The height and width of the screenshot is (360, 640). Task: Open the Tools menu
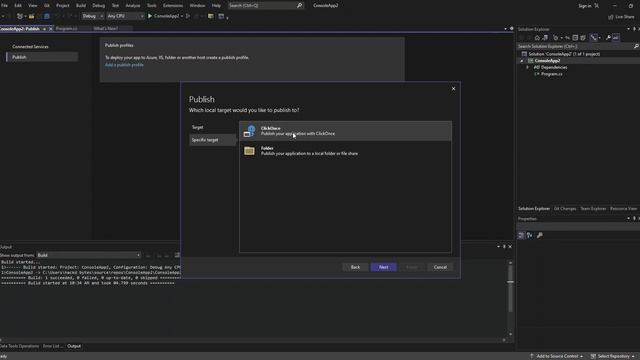point(151,6)
